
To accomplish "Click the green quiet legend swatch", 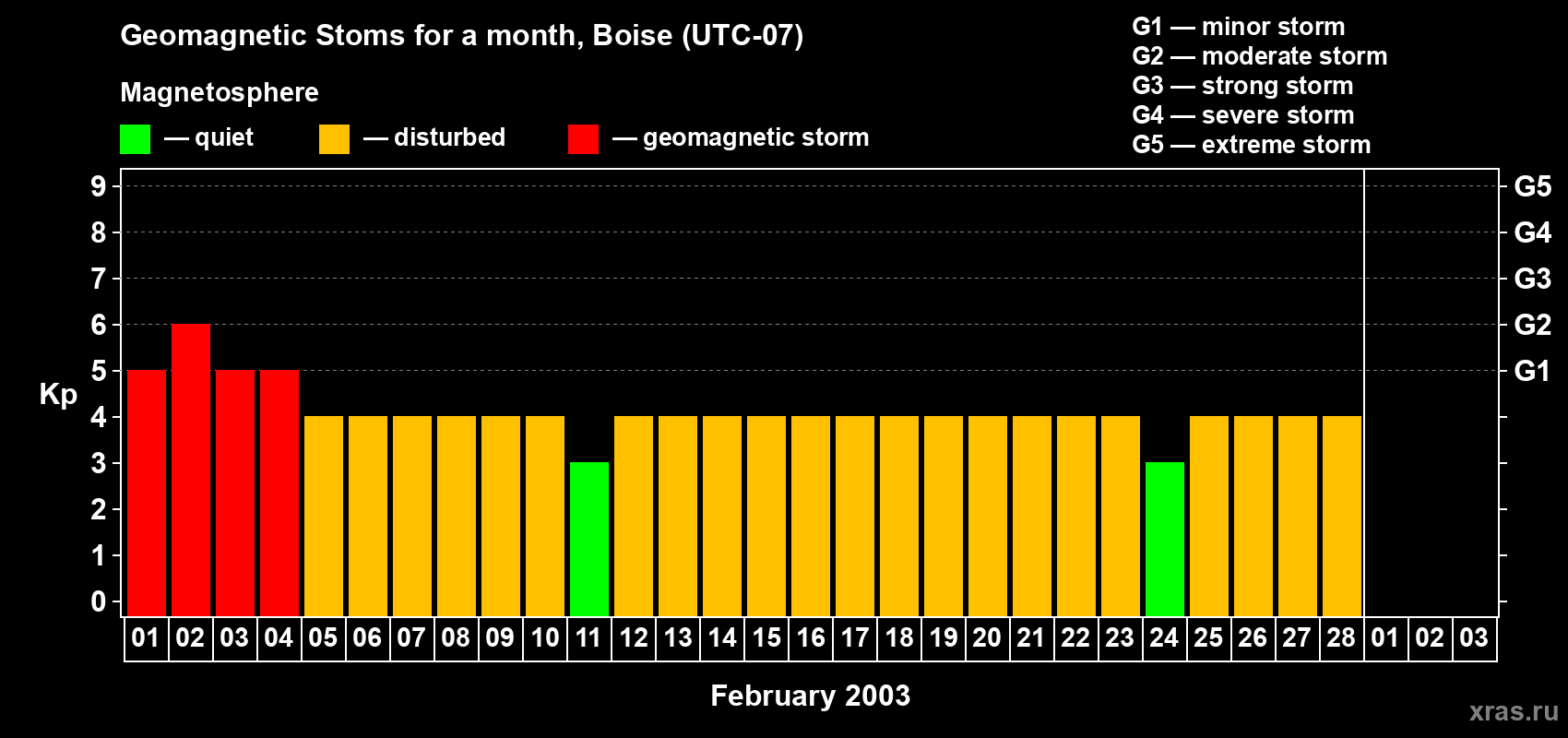I will (x=135, y=139).
